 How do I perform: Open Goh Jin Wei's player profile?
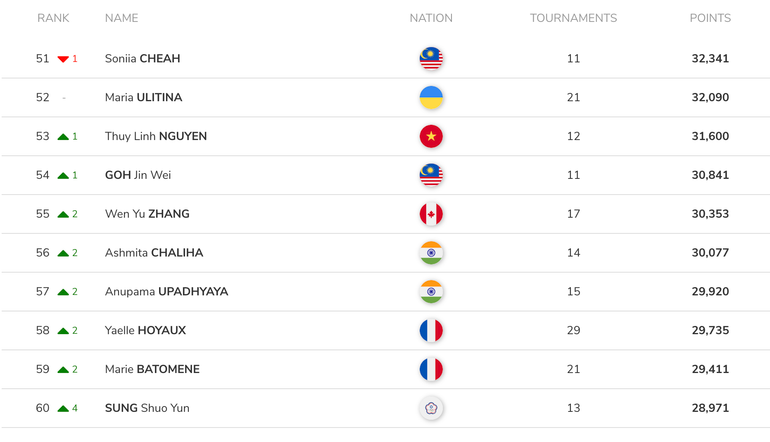(138, 175)
